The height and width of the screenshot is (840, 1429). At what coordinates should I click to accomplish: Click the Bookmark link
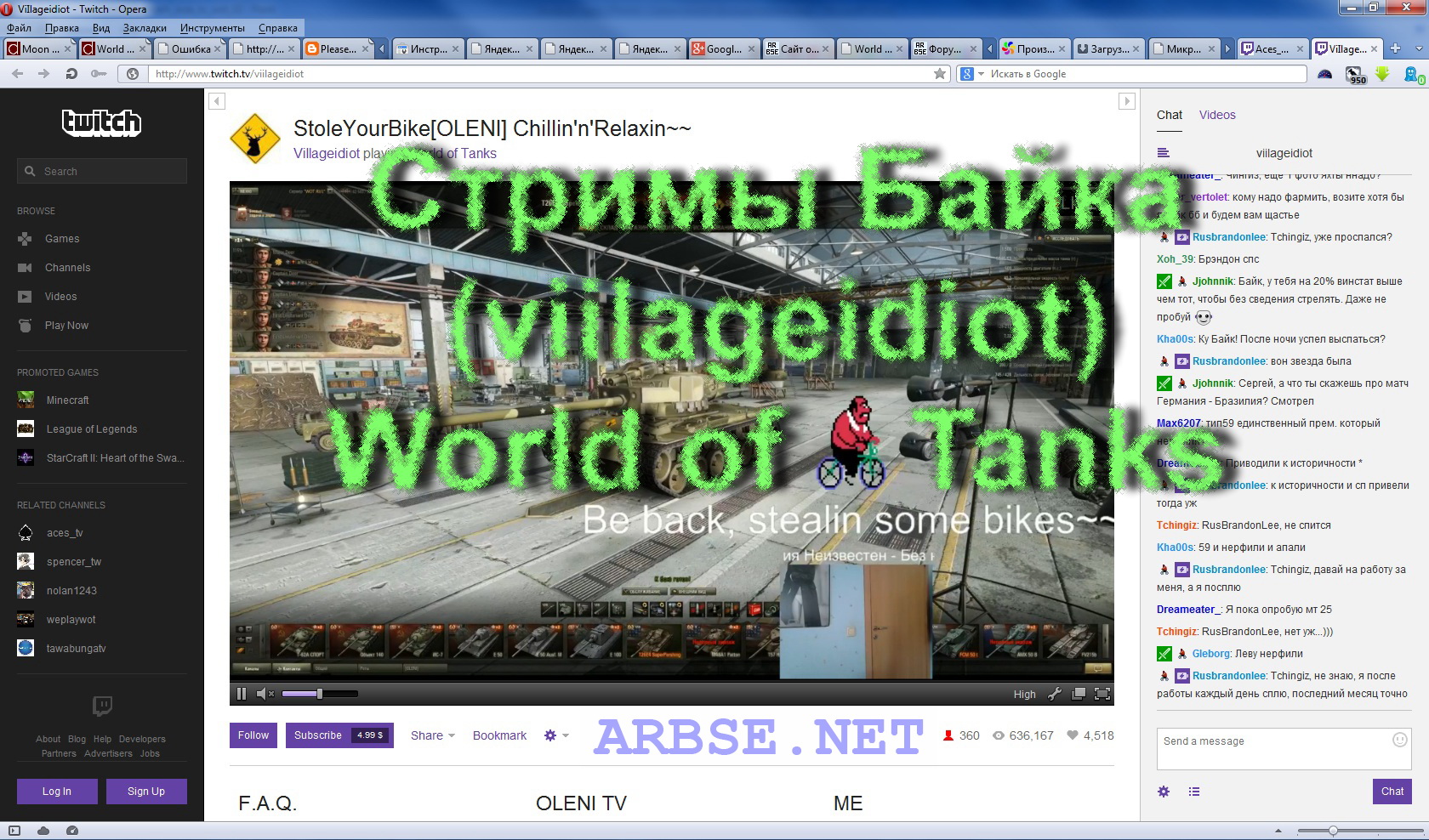click(499, 736)
